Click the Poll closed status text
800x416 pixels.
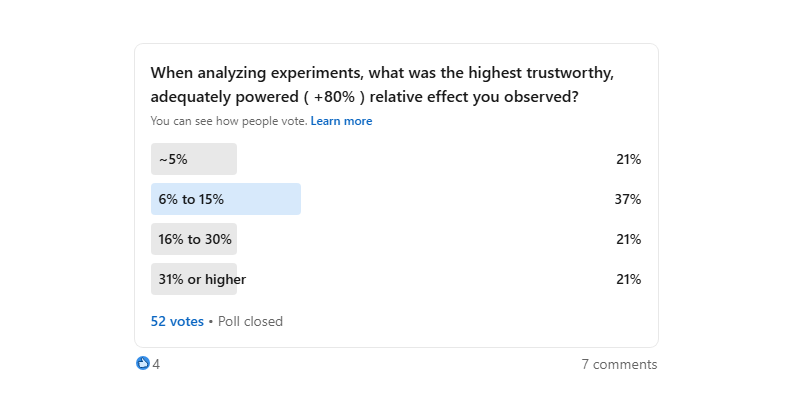coord(250,321)
